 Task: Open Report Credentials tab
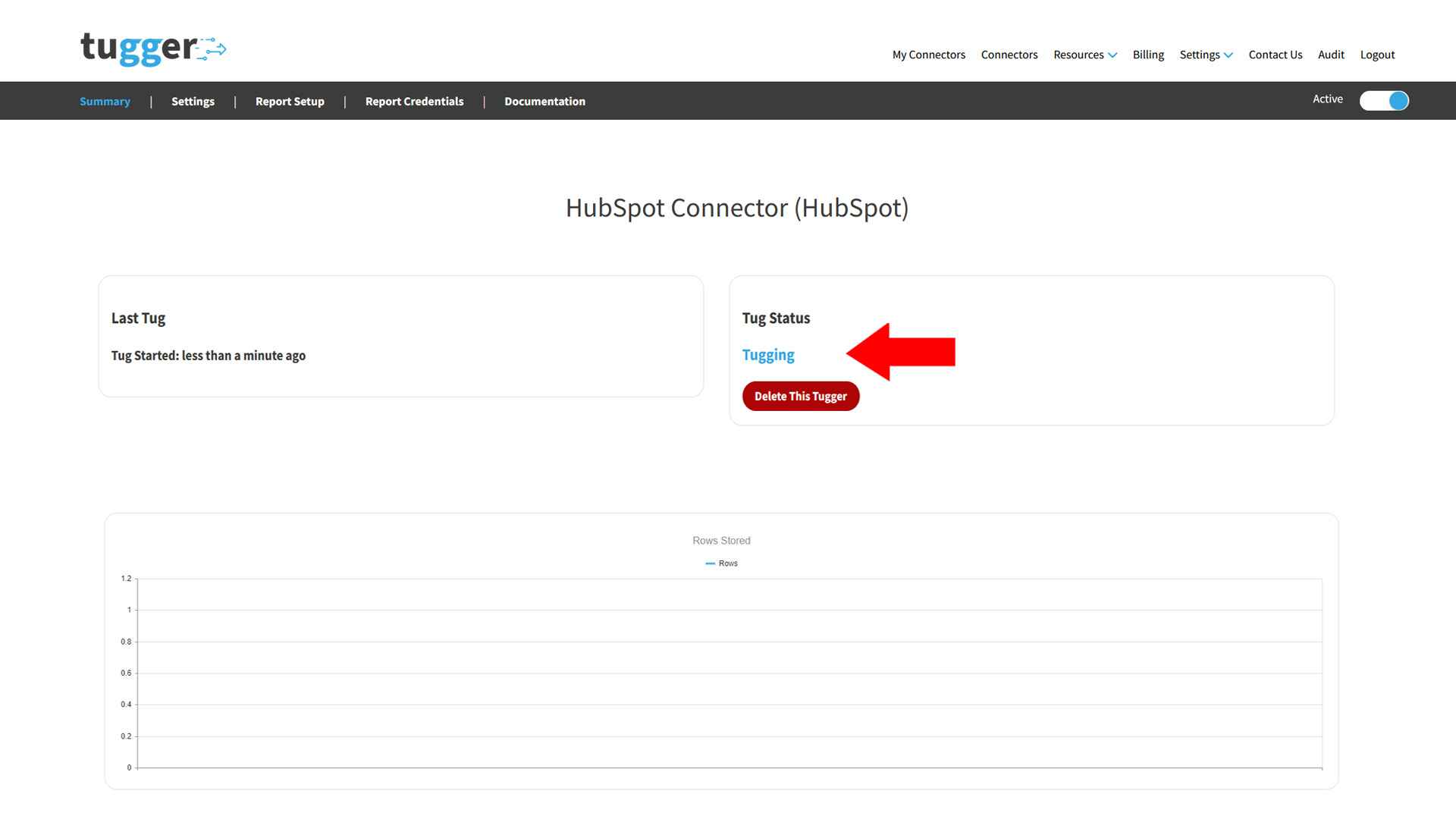(414, 102)
